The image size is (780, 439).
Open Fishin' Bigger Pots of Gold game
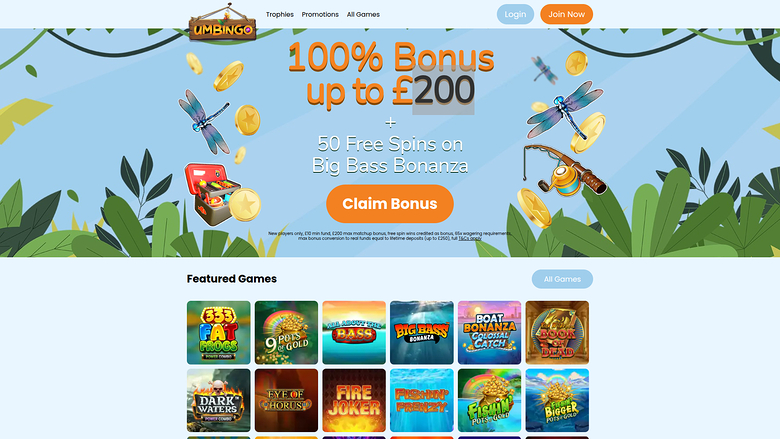click(x=557, y=400)
